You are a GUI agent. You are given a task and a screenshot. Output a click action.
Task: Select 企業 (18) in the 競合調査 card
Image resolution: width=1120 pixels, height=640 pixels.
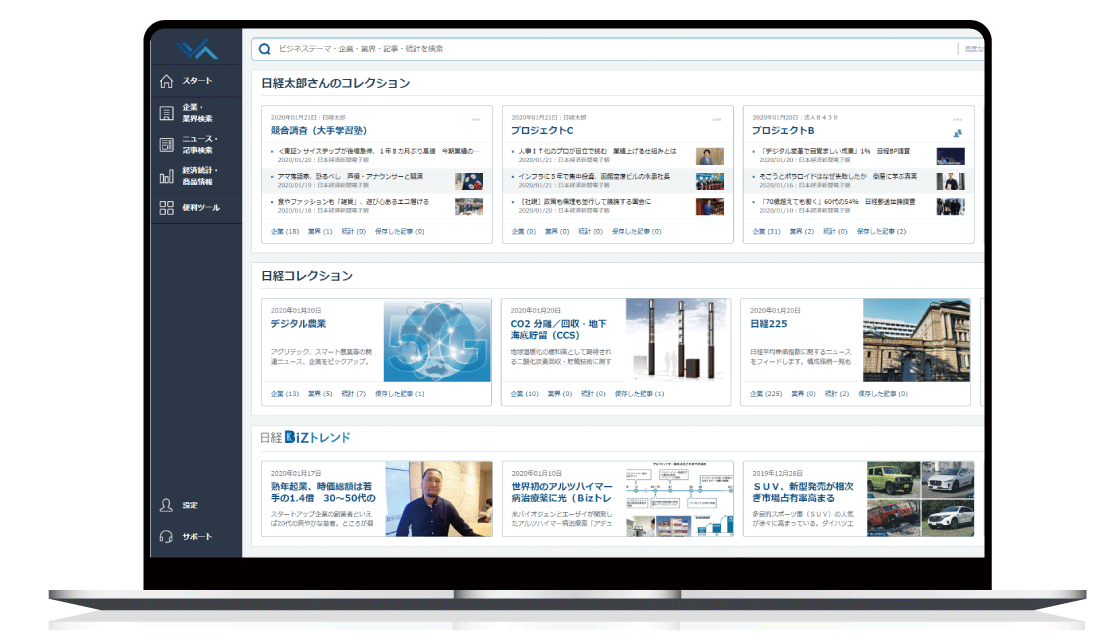click(x=284, y=231)
